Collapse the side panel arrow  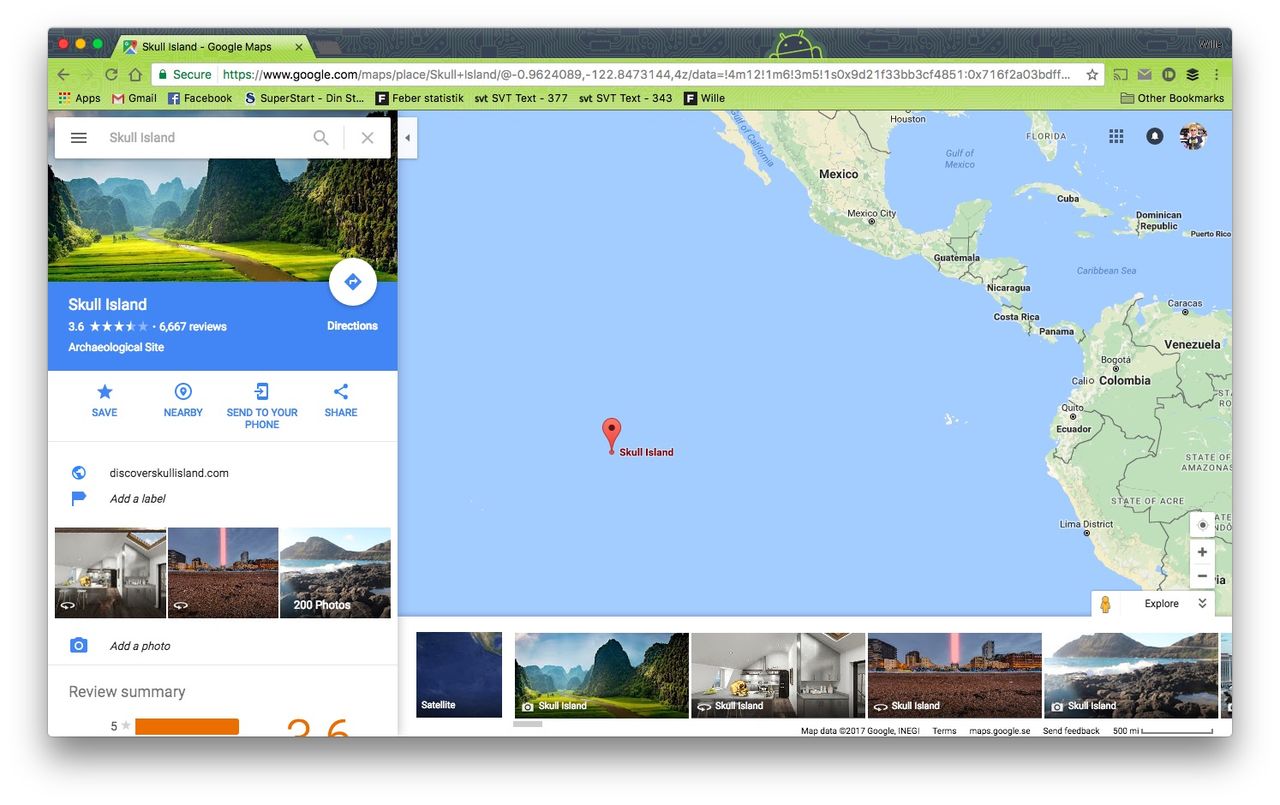408,139
